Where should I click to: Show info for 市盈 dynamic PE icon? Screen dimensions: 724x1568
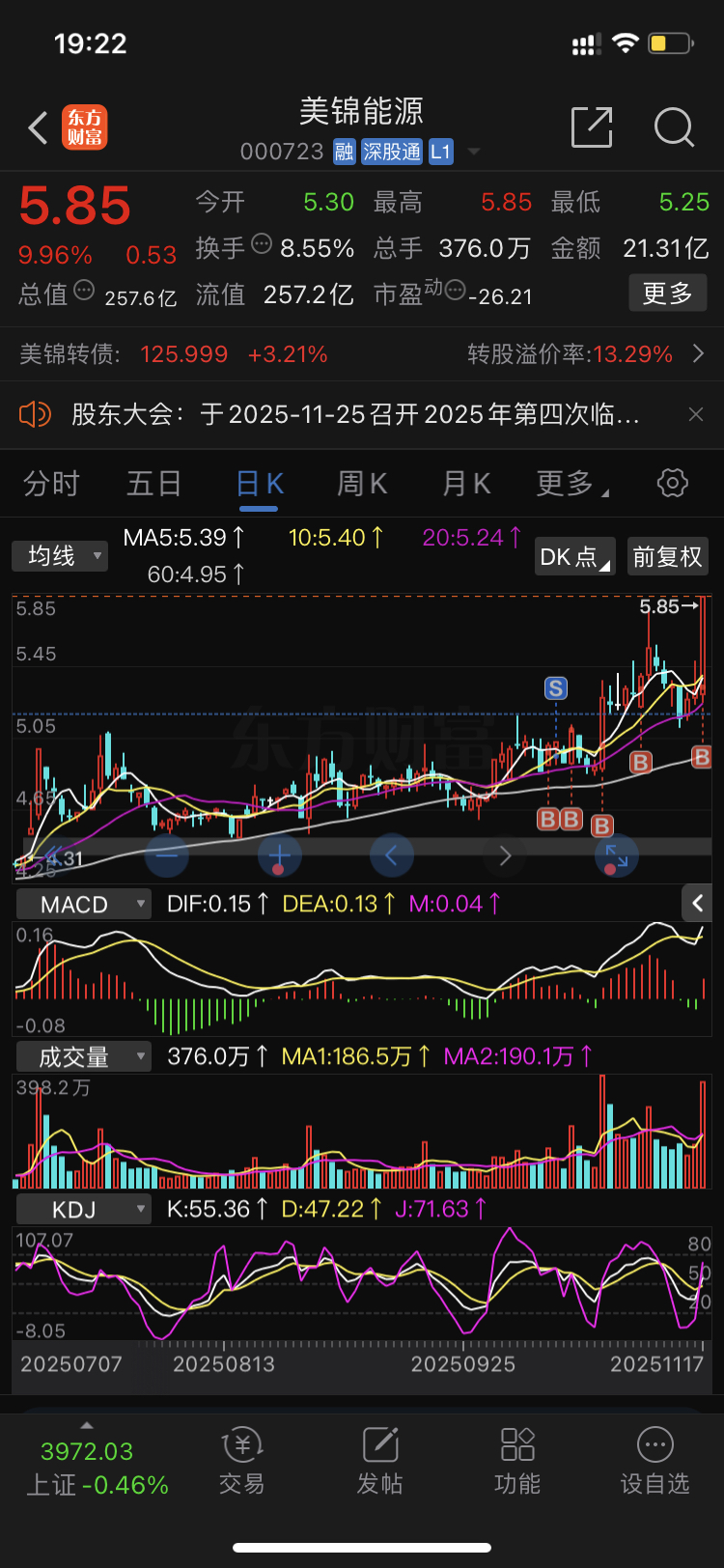455,290
